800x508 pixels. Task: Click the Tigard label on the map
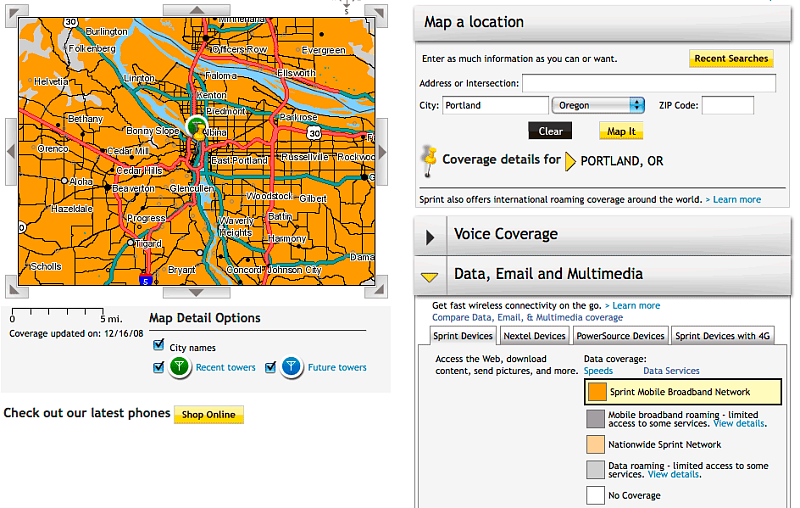pos(148,244)
